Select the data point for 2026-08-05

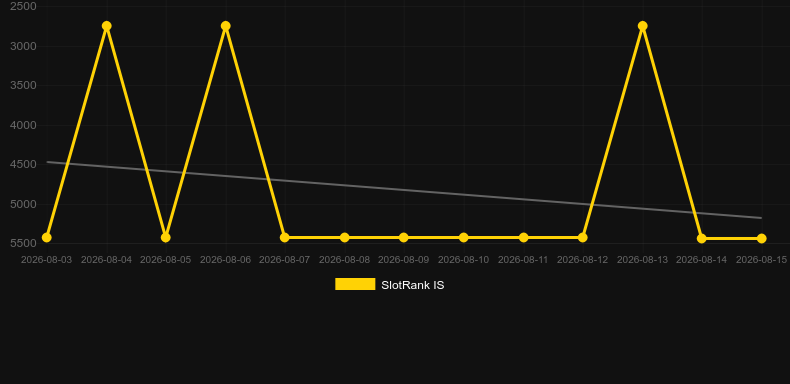166,237
